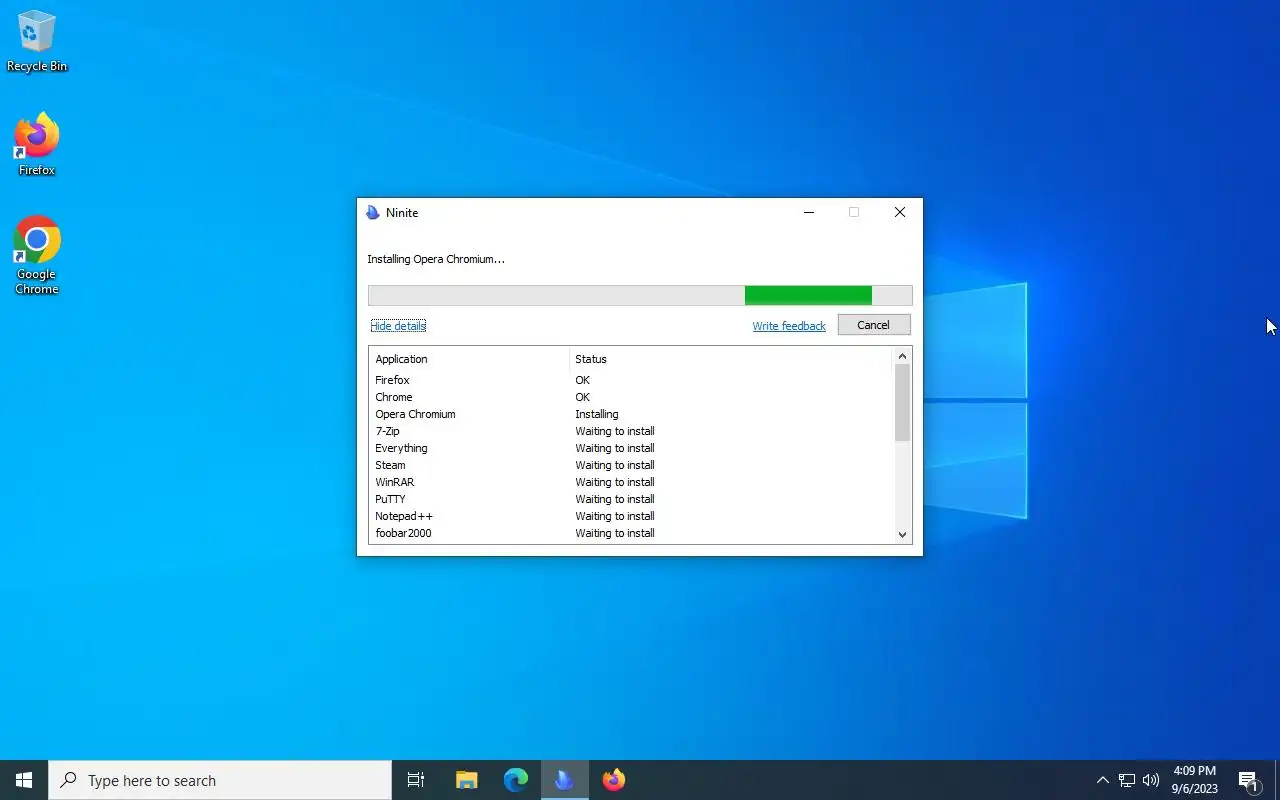Launch Firefox from the taskbar
This screenshot has height=800, width=1280.
614,780
